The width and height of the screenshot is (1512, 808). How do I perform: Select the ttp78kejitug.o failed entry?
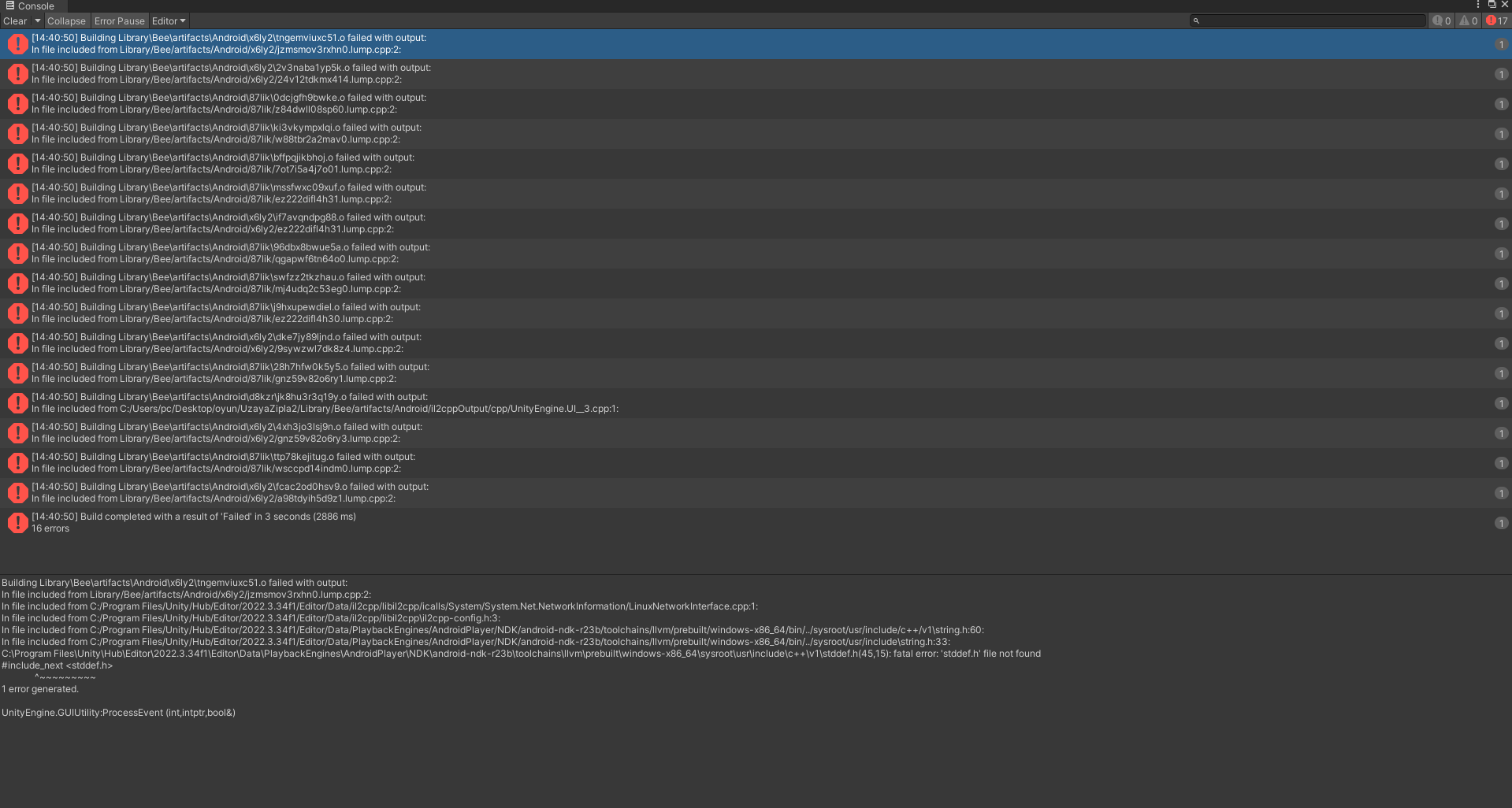756,463
